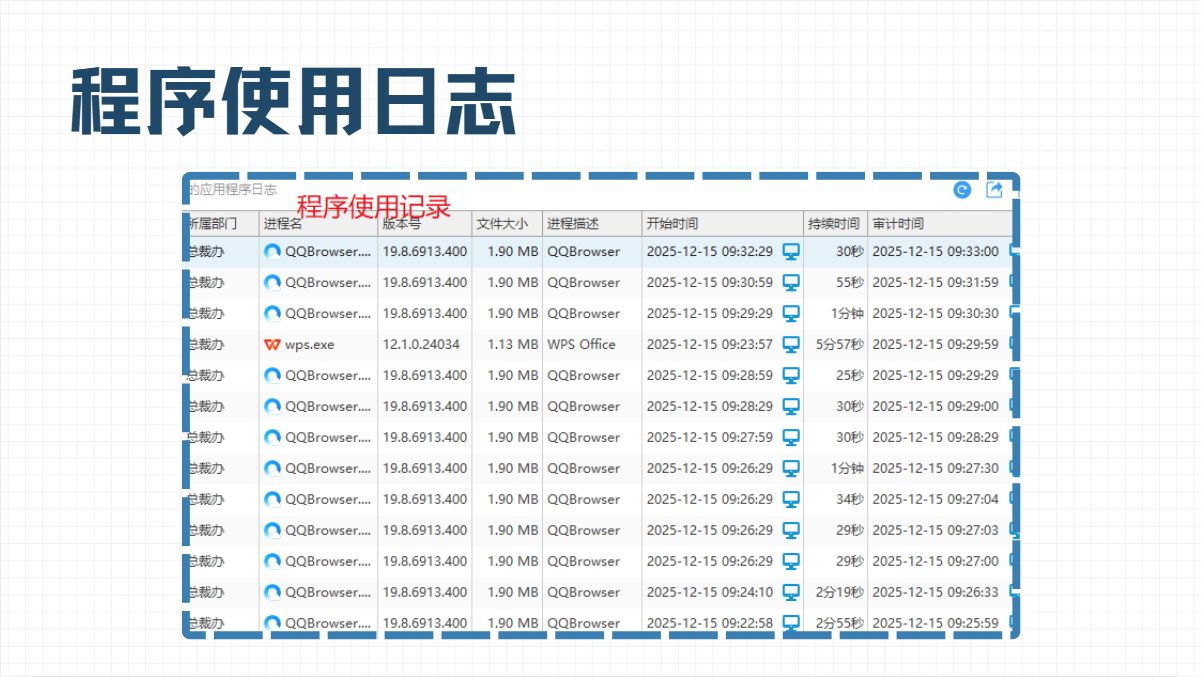The image size is (1201, 677).
Task: Click audit time 2025-12-15 09:31:59
Action: (x=935, y=282)
